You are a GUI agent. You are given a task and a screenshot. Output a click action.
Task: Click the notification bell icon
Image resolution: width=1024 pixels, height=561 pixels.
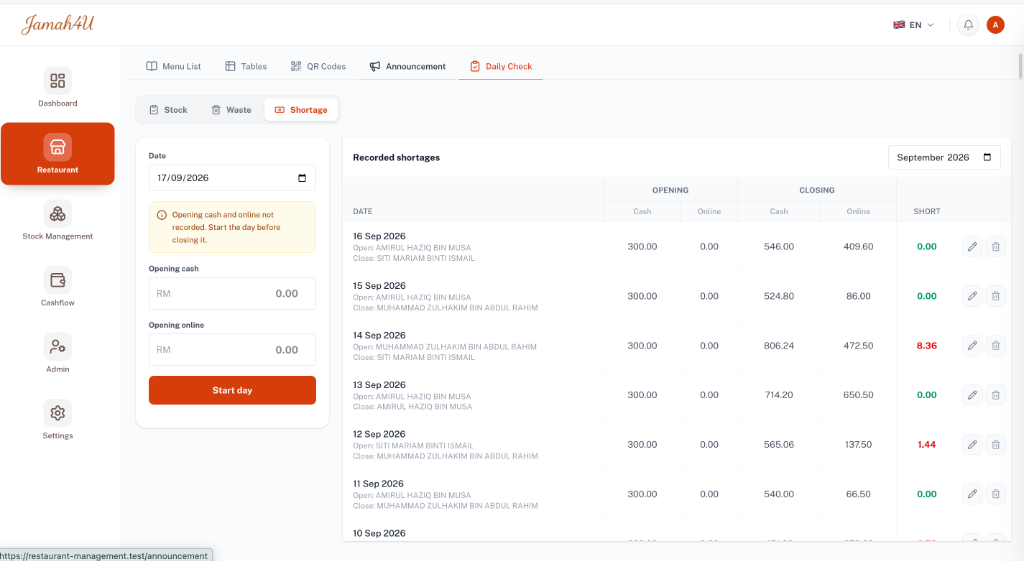[968, 25]
